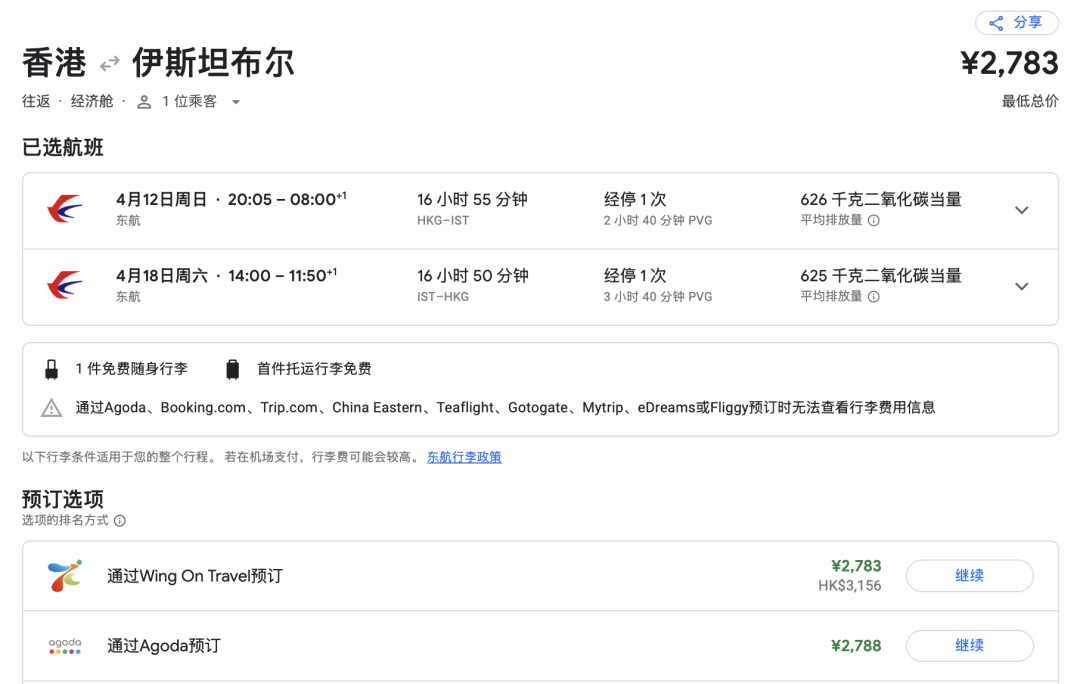The width and height of the screenshot is (1080, 684).
Task: Click the Wing On Travel logo
Action: coord(64,575)
